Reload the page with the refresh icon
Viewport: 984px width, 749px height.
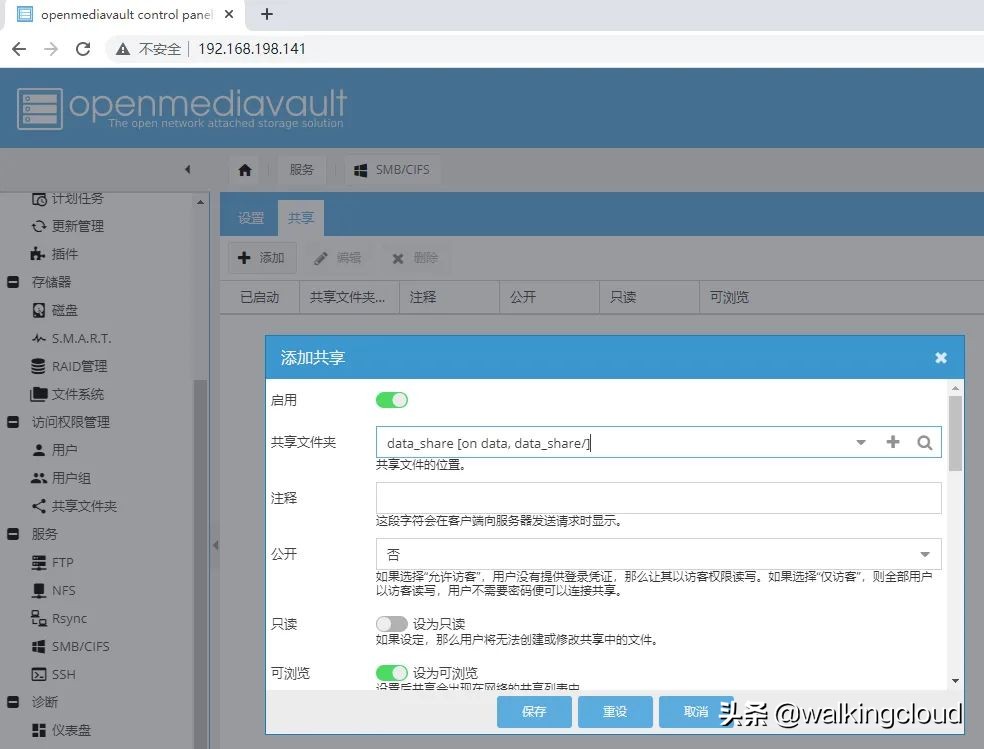click(83, 49)
